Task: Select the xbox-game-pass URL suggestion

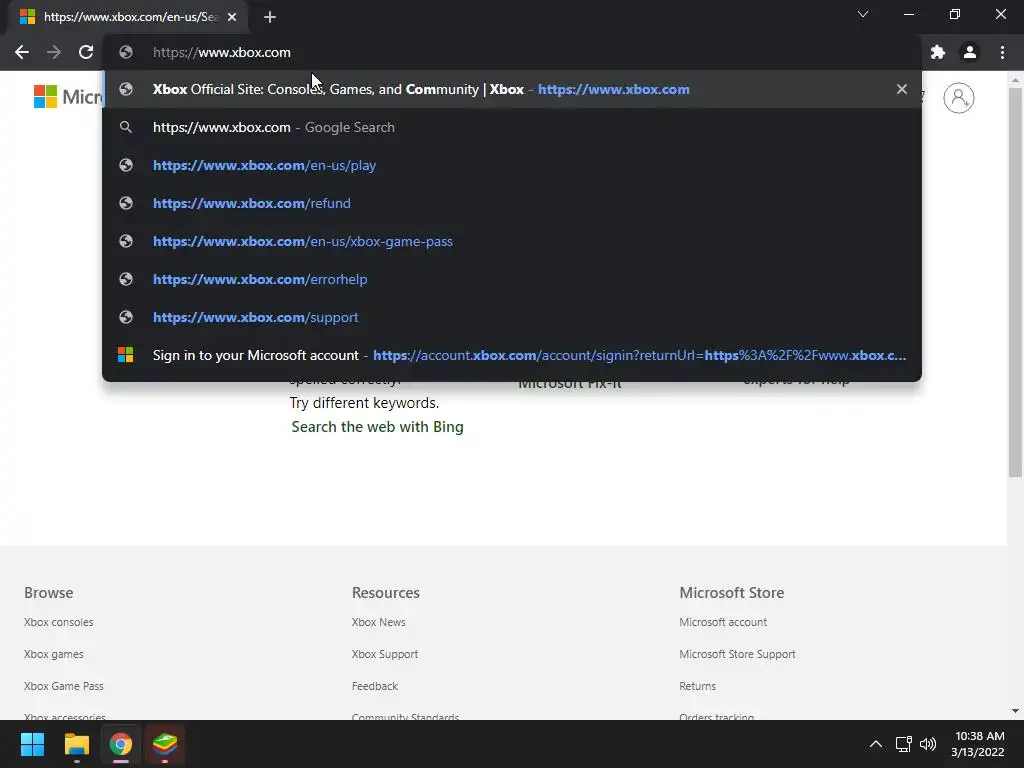Action: pos(512,241)
